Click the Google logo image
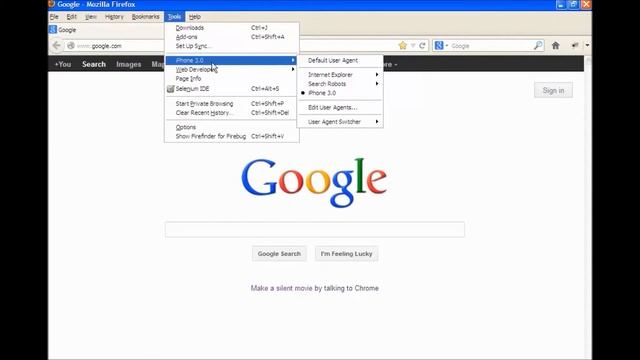The image size is (640, 360). [314, 182]
